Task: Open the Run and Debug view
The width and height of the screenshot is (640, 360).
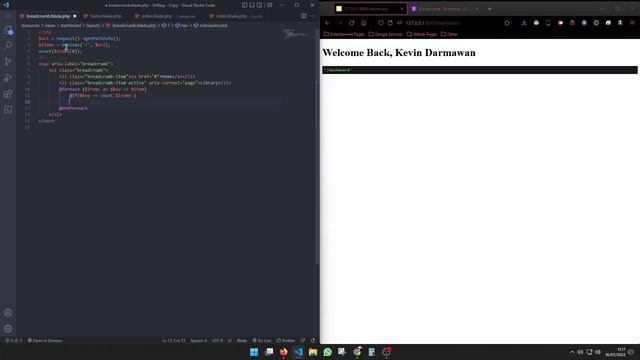Action: tap(8, 78)
